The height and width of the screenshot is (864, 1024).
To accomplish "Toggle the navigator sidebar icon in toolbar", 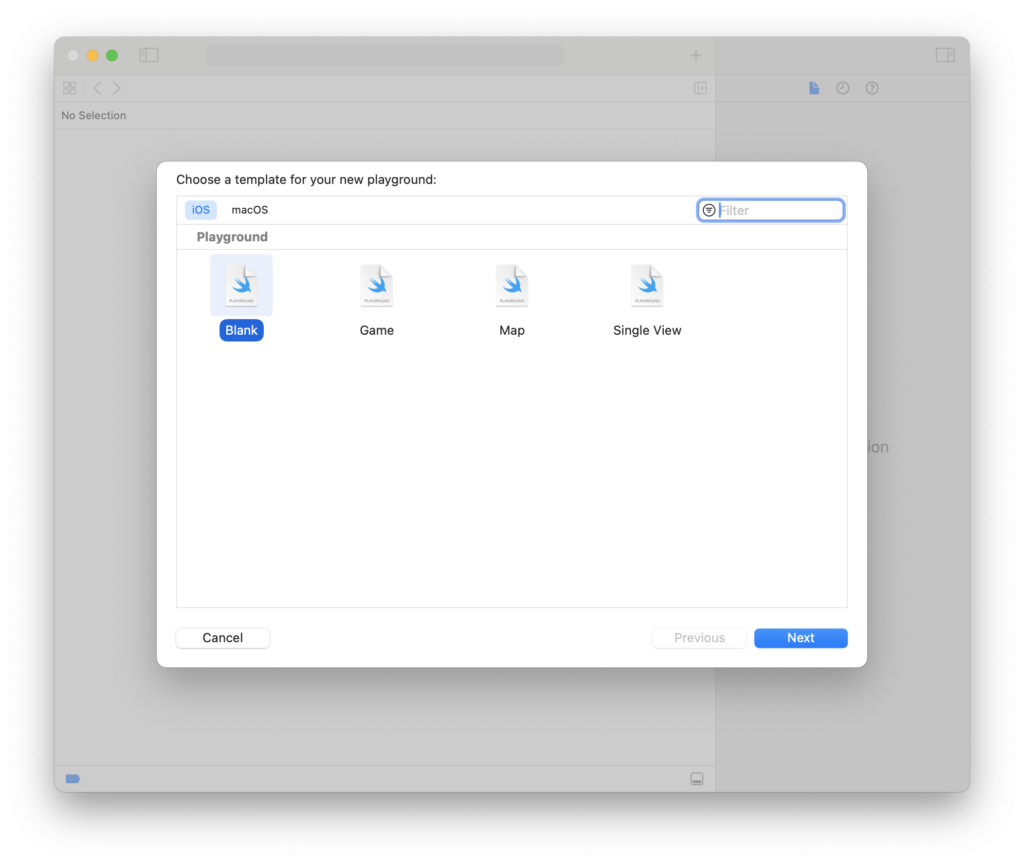I will 149,56.
